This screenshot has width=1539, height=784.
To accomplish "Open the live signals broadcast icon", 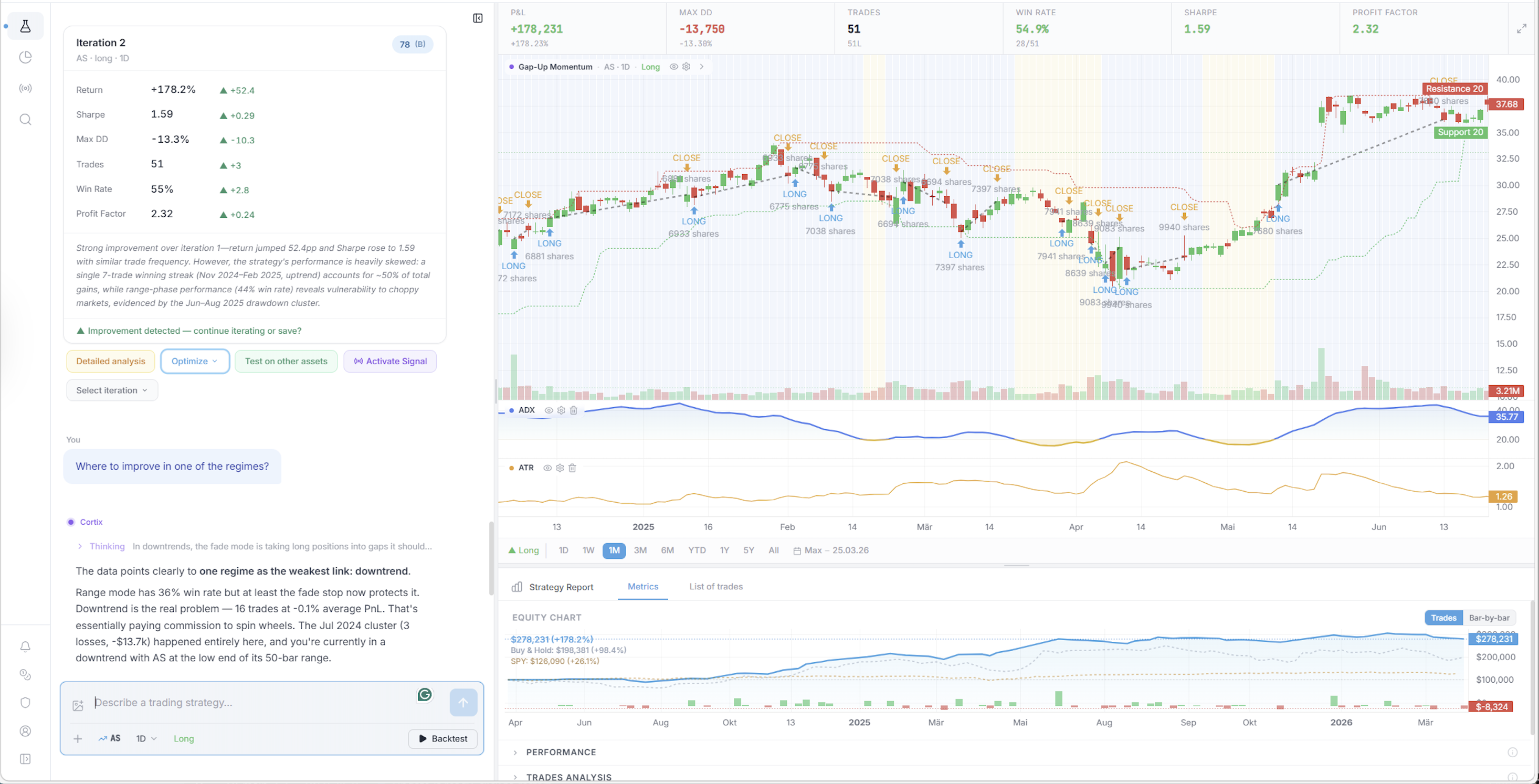I will tap(25, 88).
